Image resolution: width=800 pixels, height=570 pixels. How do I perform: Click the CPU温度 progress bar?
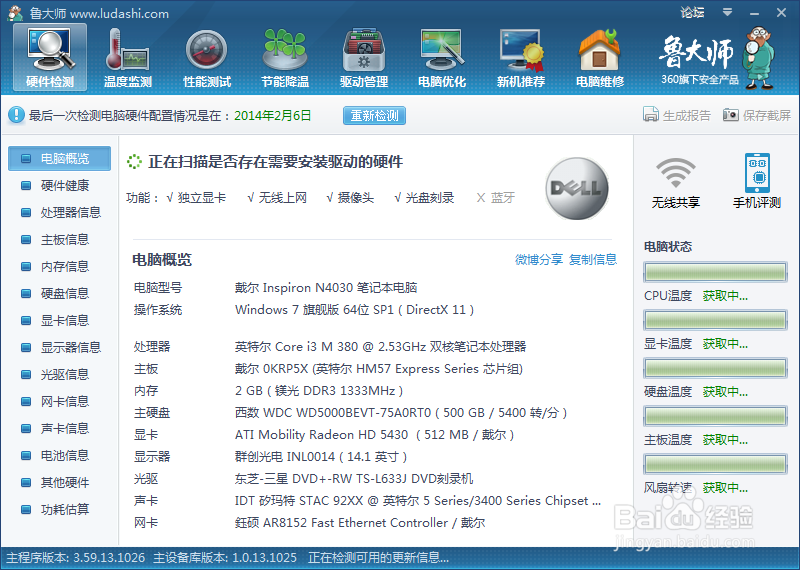click(715, 272)
